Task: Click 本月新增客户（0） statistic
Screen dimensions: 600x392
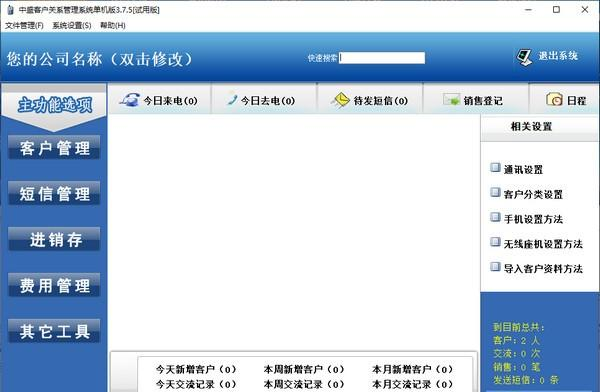Action: coord(412,369)
